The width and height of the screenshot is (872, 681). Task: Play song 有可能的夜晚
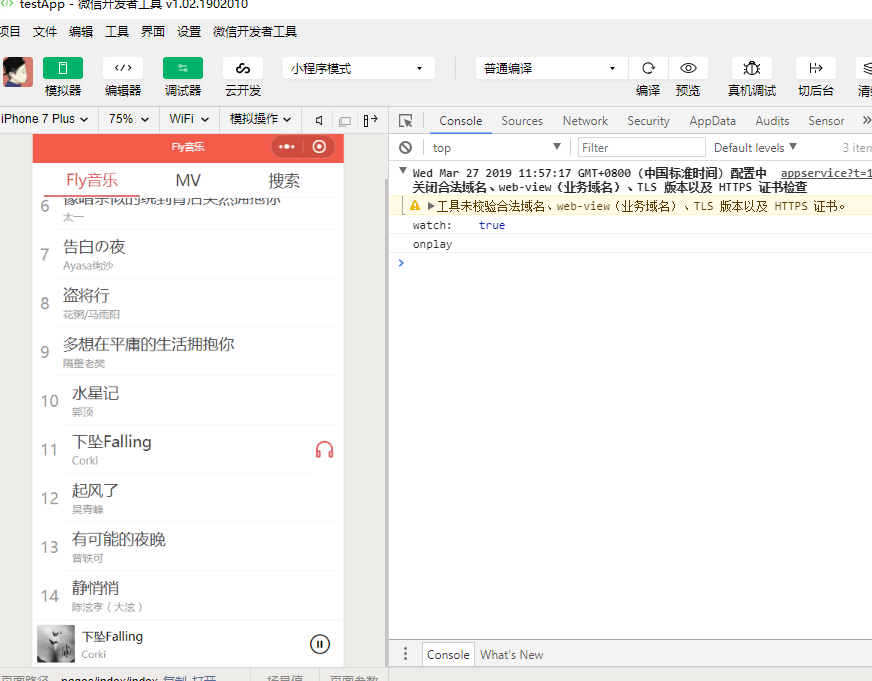pos(189,547)
